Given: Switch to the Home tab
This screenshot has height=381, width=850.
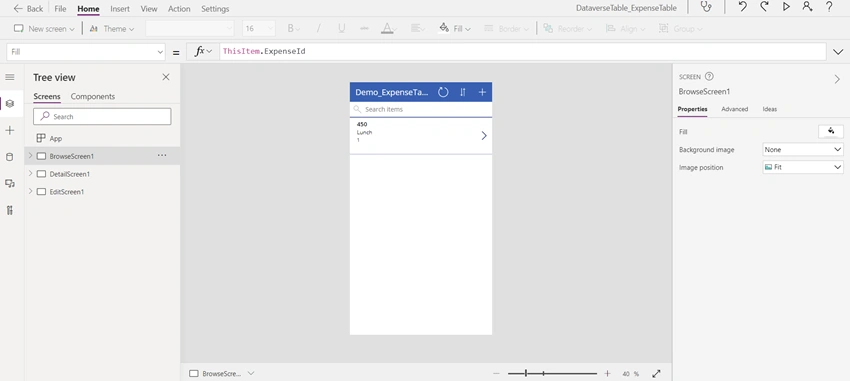Looking at the screenshot, I should (88, 9).
